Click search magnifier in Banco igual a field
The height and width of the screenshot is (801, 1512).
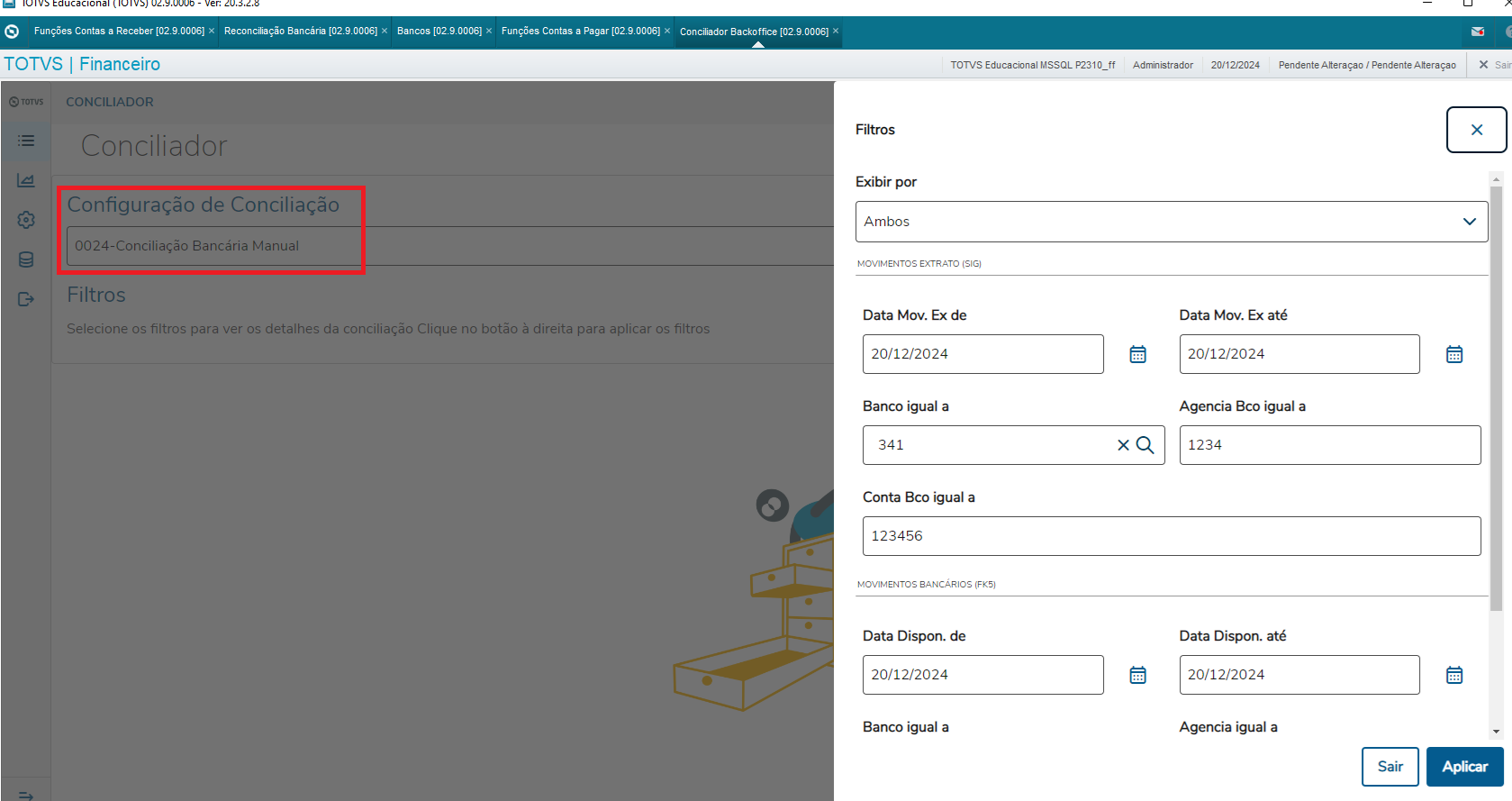pos(1145,445)
